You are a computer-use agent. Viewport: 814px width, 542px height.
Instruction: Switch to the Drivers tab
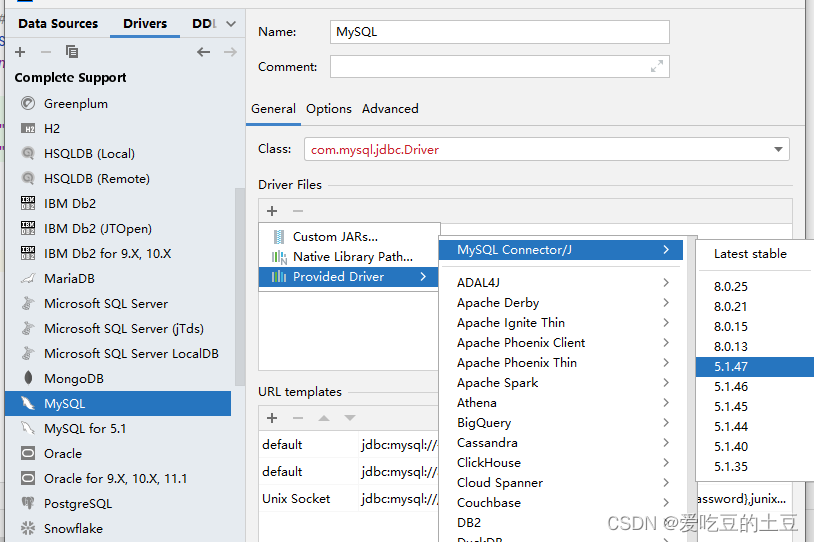145,24
